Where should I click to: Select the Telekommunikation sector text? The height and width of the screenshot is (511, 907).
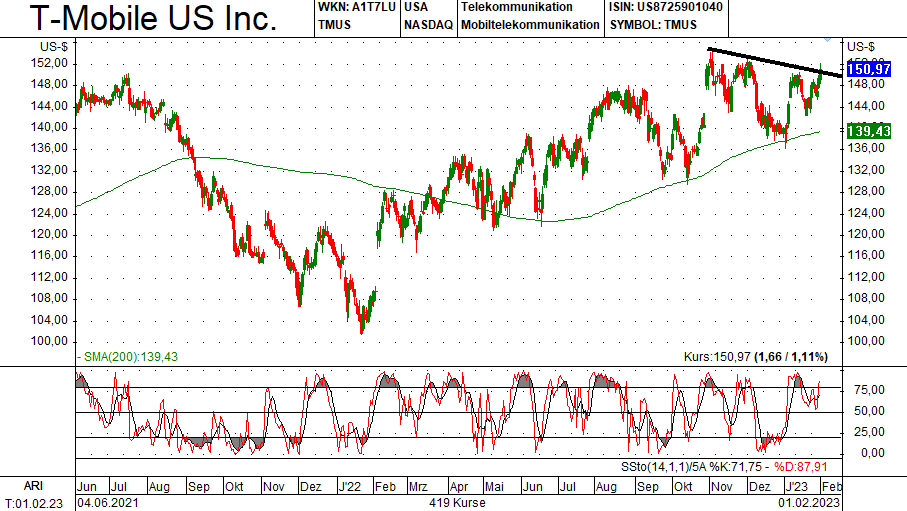[x=517, y=7]
